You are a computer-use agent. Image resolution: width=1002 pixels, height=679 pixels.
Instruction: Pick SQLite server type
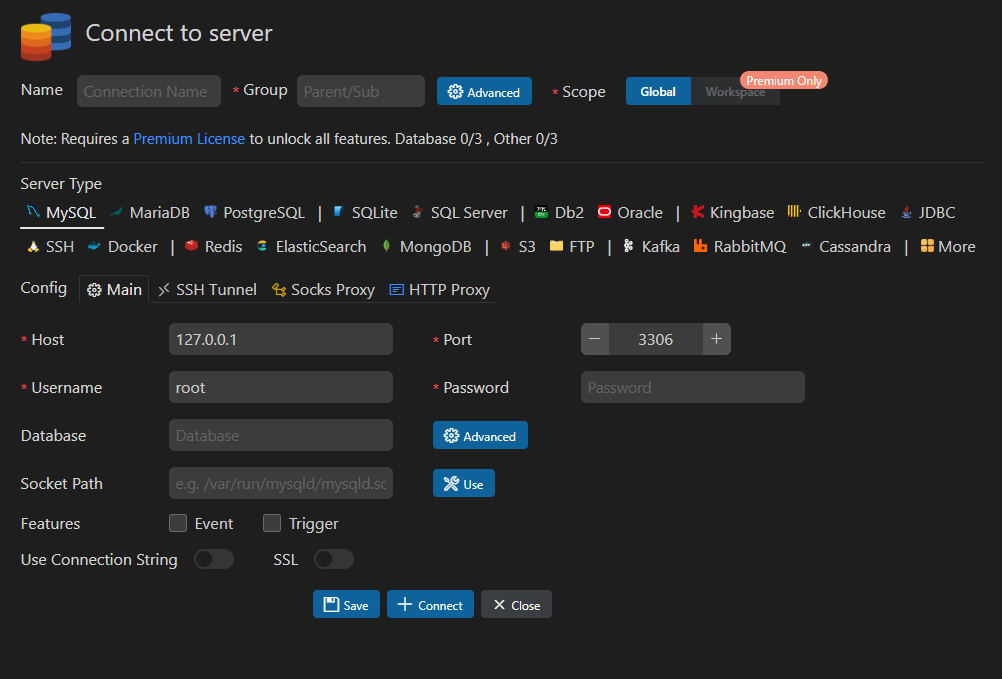(x=366, y=213)
